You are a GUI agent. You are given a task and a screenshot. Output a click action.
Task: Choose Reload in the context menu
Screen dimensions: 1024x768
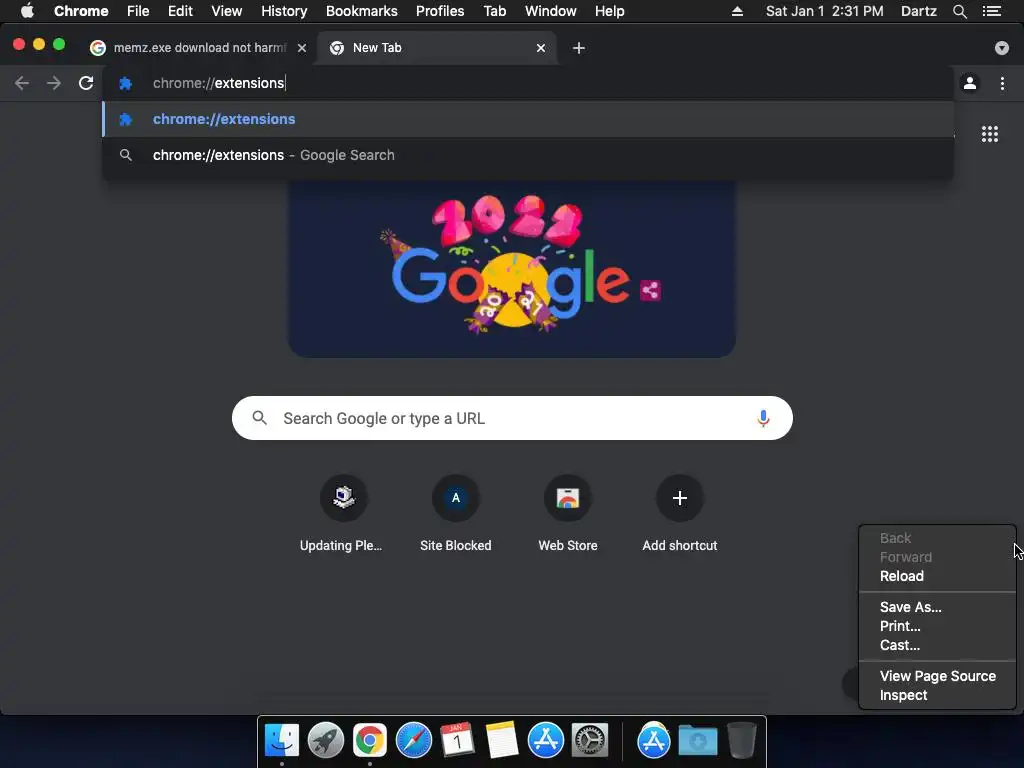coord(937,576)
